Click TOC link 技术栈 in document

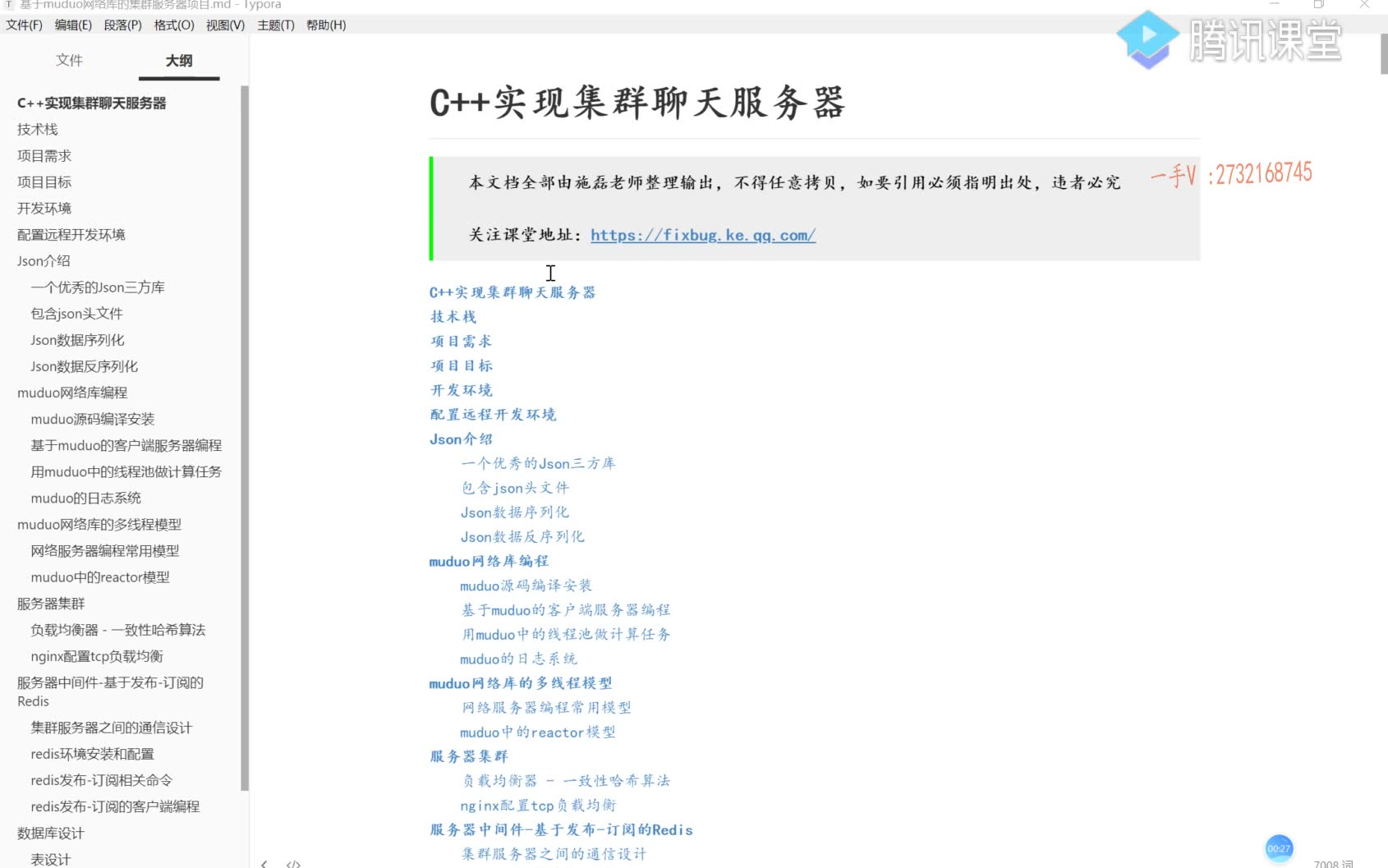click(x=453, y=317)
